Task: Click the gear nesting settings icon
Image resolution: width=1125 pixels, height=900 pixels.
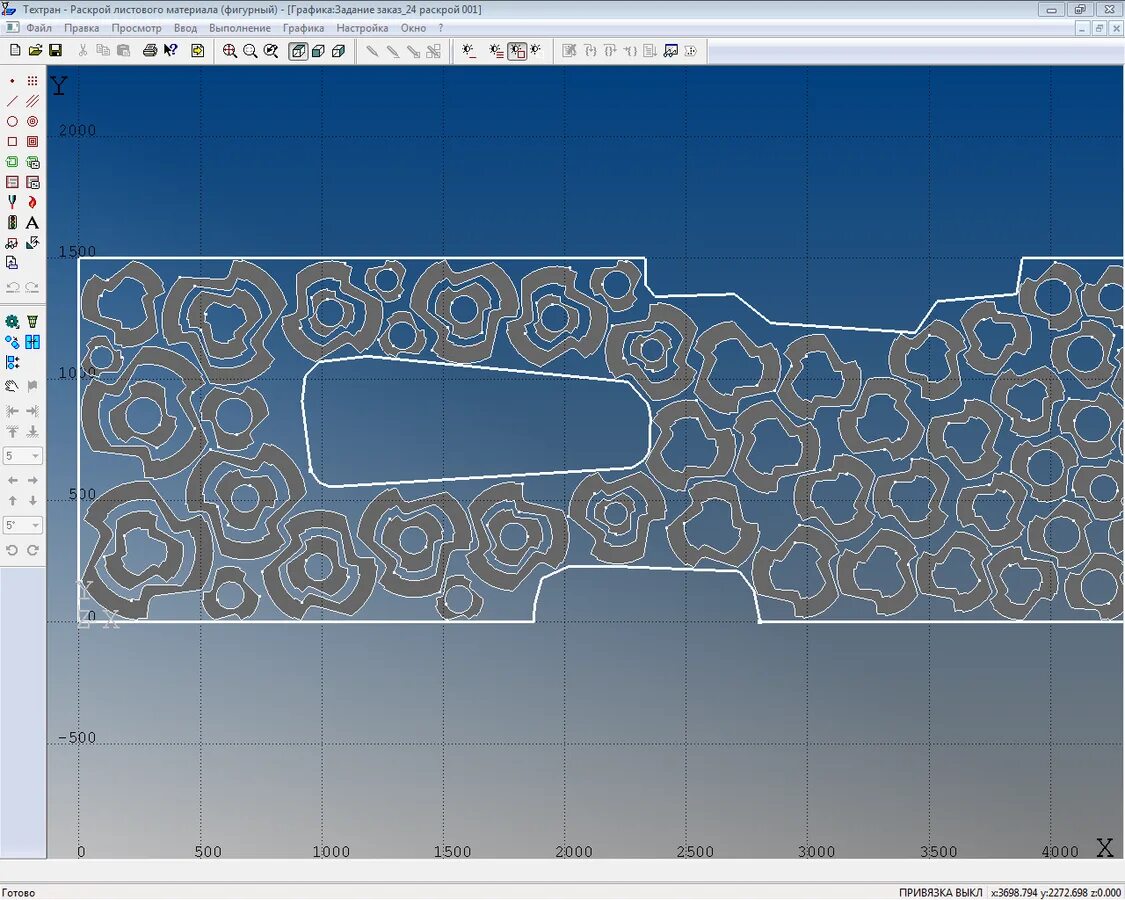Action: (x=12, y=322)
